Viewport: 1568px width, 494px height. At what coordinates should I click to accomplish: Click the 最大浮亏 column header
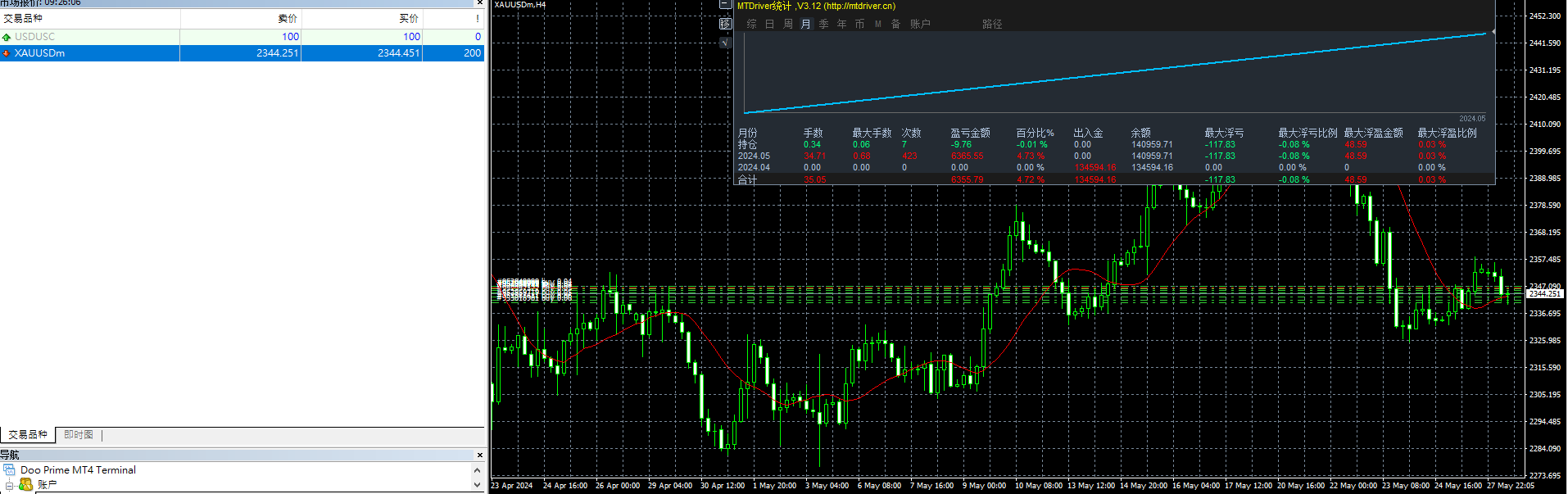pos(1225,133)
